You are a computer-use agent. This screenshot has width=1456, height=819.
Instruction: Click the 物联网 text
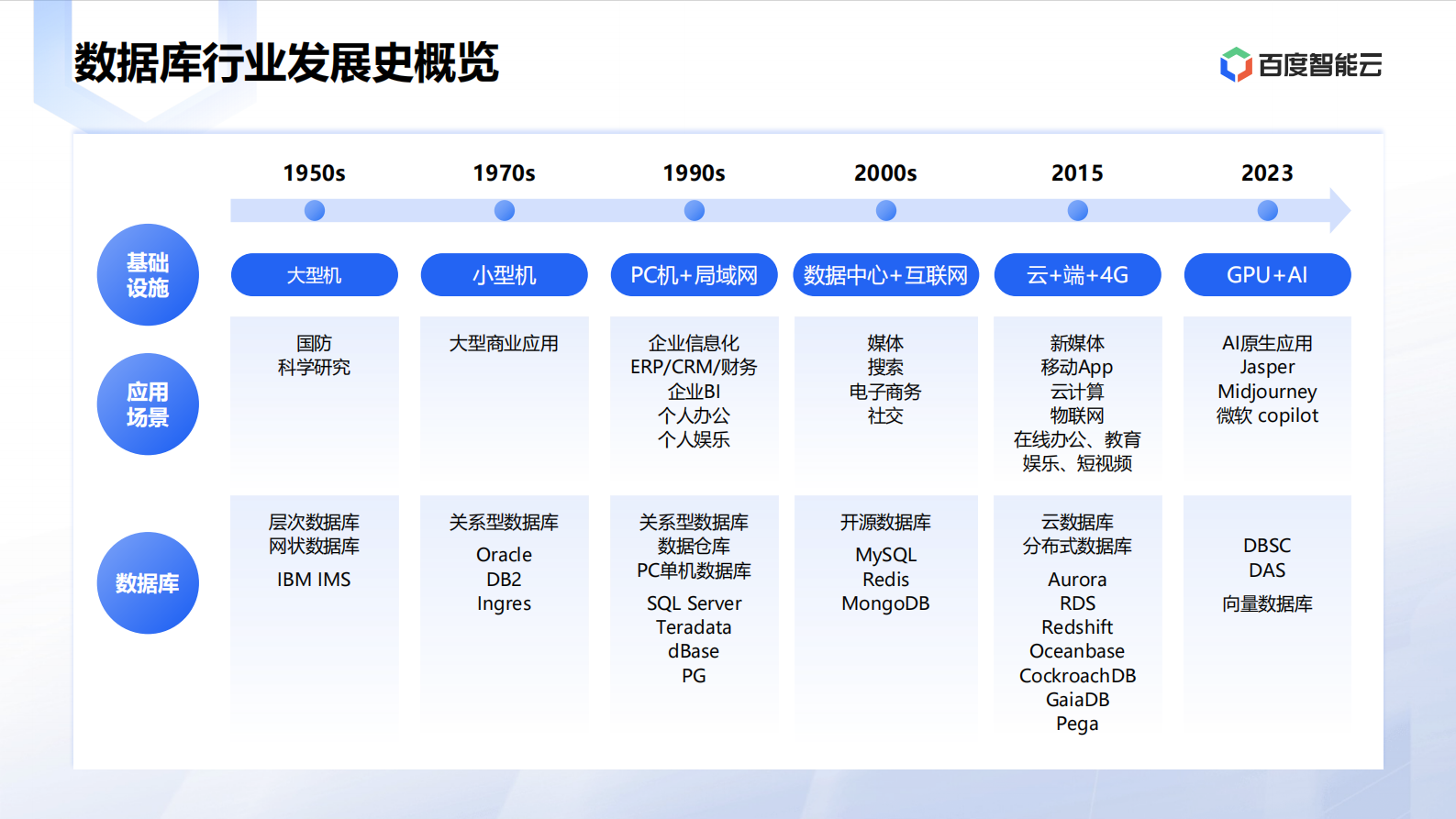1078,415
